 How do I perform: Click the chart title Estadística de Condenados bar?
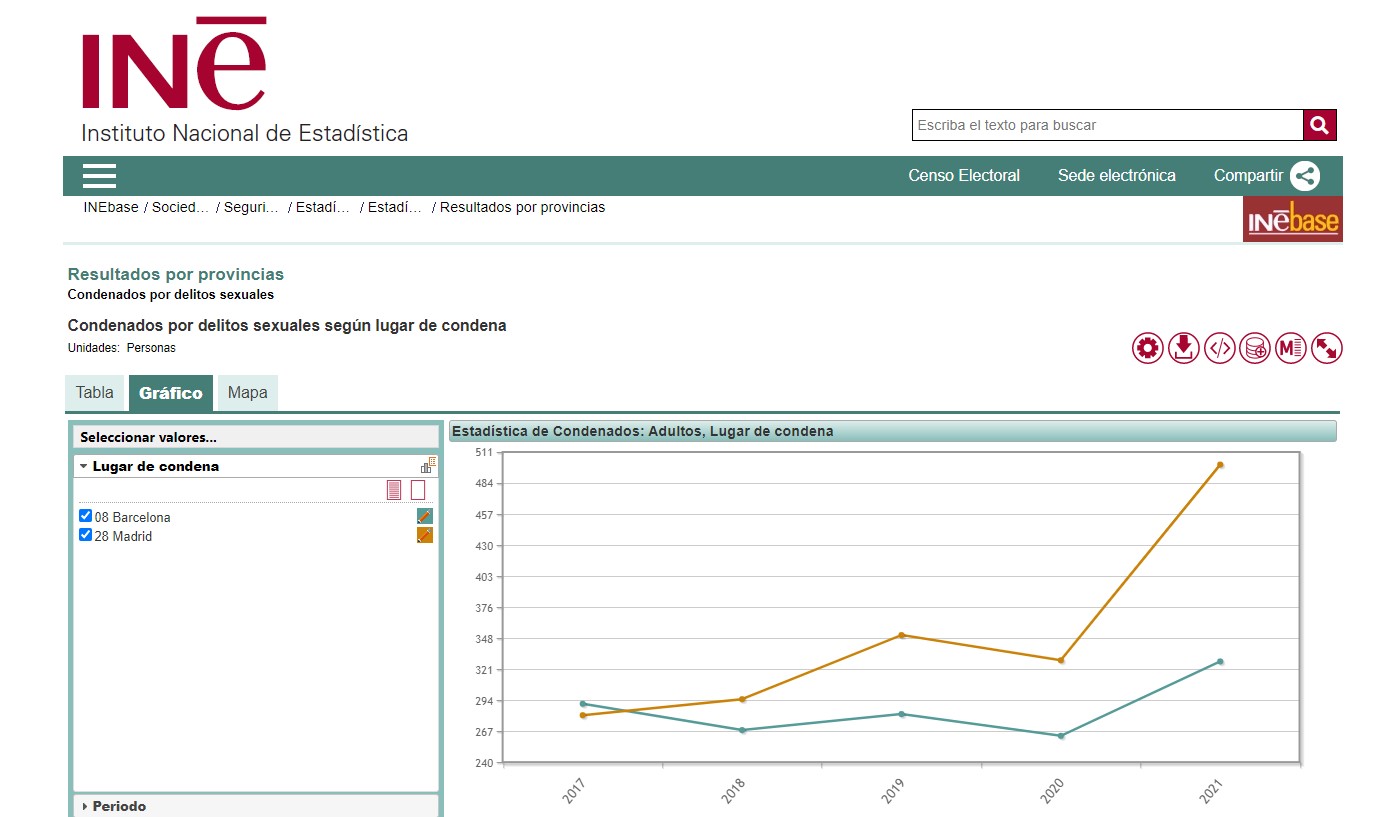[893, 431]
